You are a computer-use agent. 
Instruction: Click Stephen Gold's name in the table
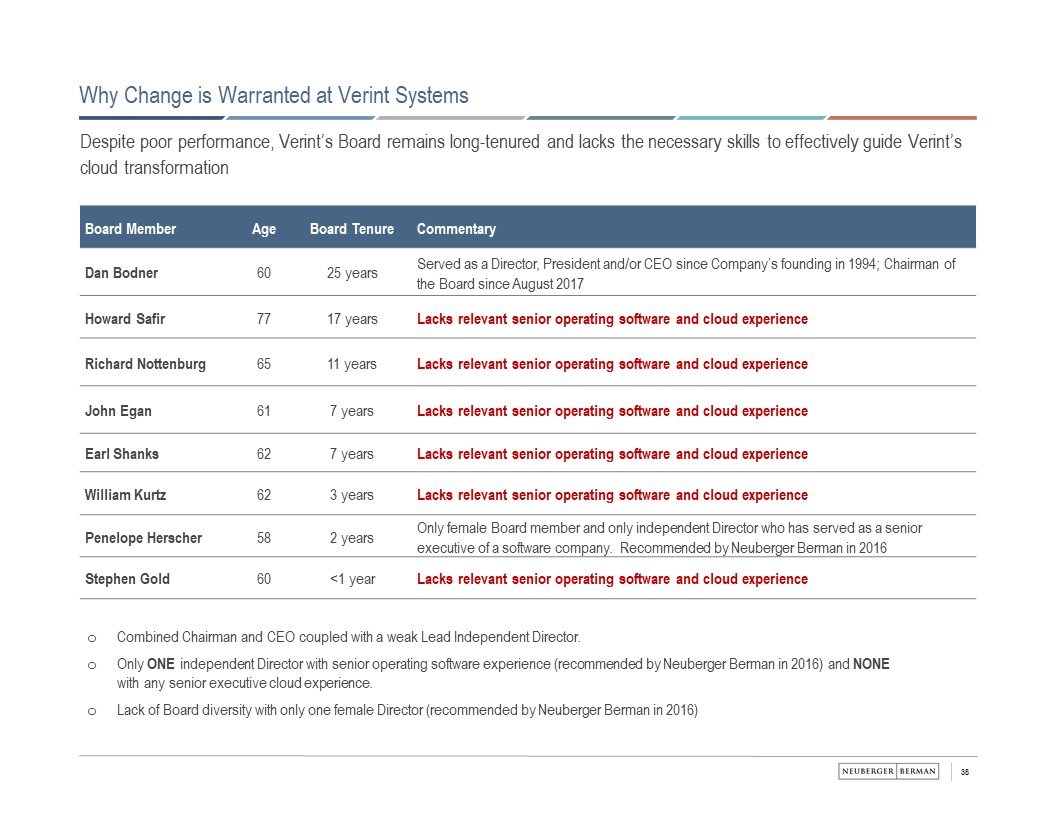pos(127,579)
